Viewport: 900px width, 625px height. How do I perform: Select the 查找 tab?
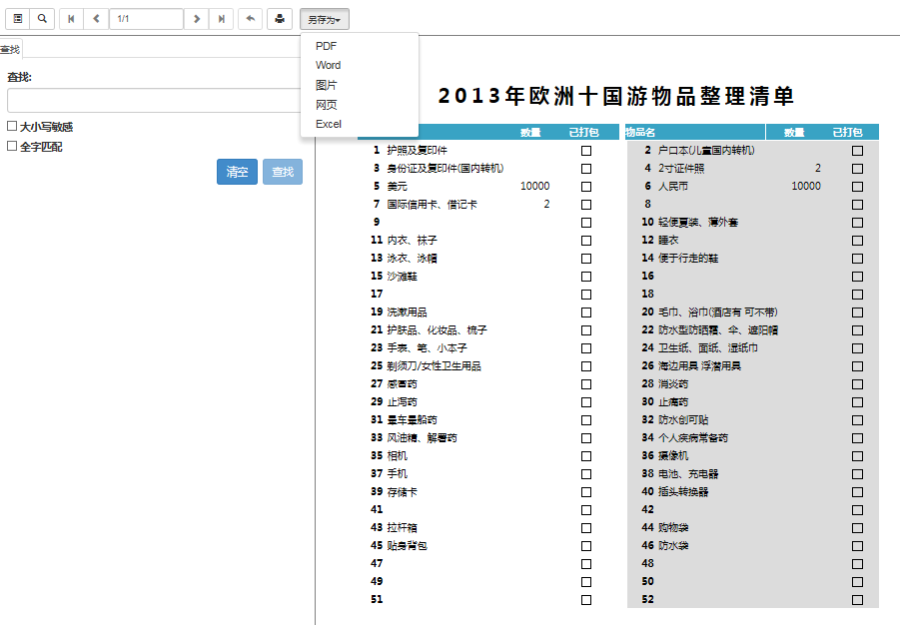click(10, 49)
